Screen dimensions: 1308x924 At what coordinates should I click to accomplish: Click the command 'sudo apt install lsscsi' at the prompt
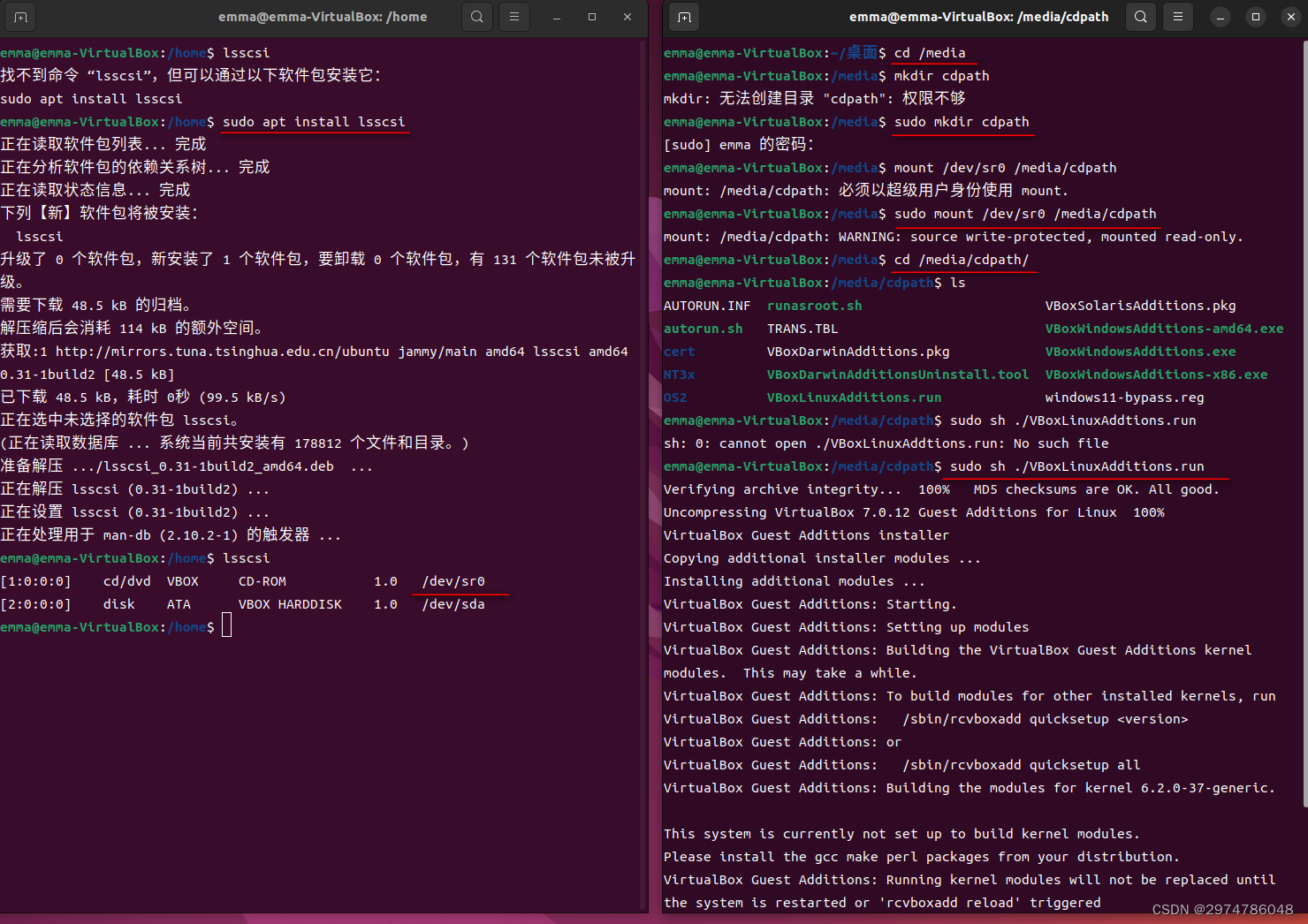(314, 122)
